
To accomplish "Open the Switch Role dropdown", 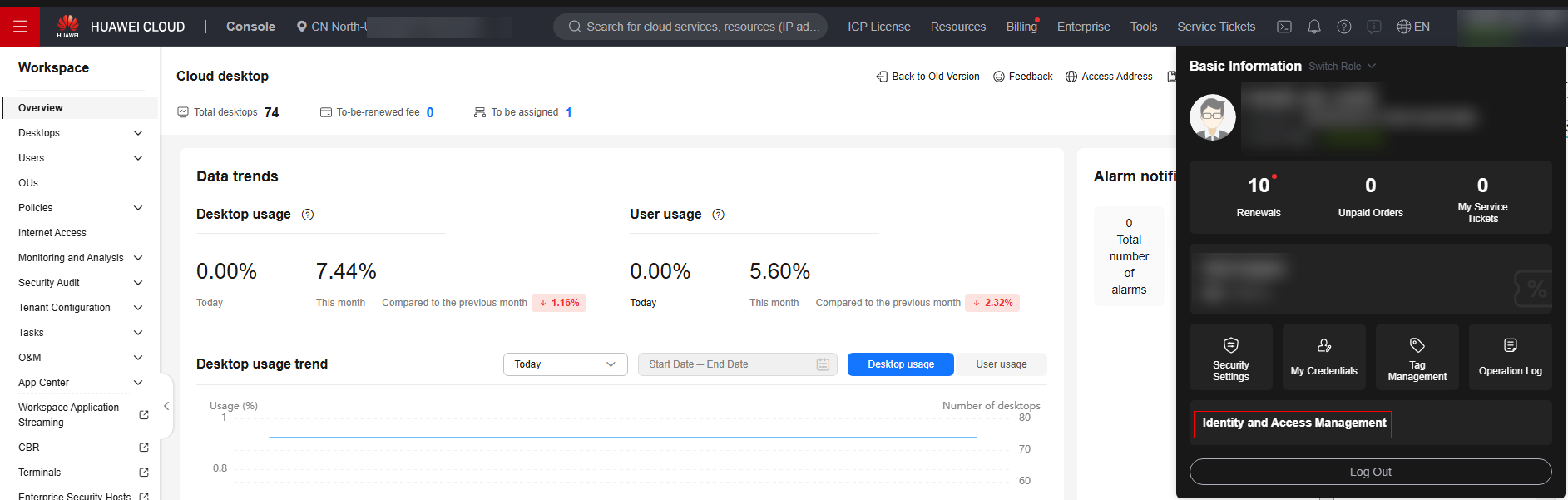I will point(1343,67).
